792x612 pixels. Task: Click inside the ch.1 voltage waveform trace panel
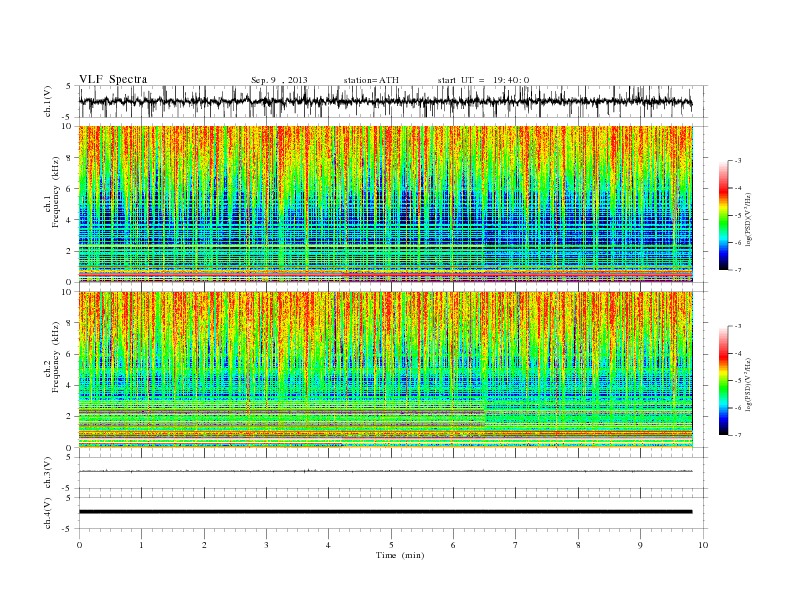tap(393, 101)
